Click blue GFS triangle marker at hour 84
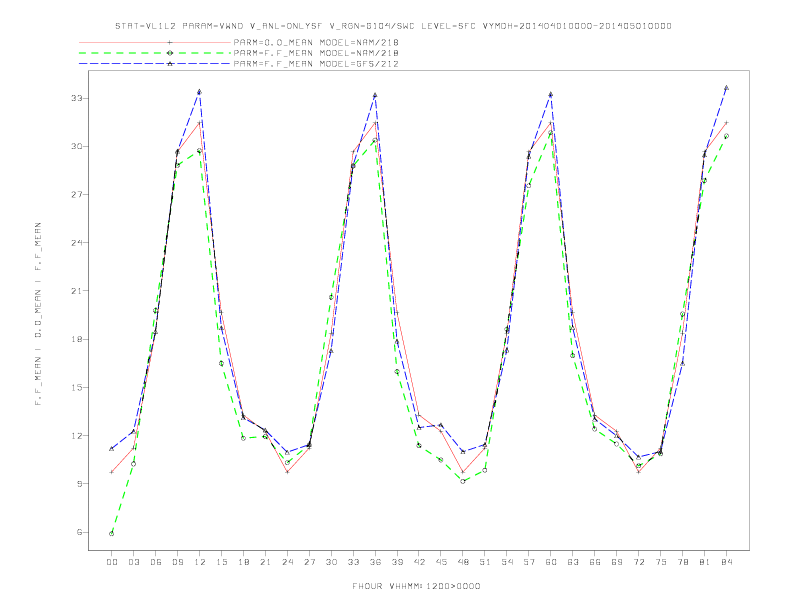Screen dimensions: 792x612 pyautogui.click(x=727, y=87)
